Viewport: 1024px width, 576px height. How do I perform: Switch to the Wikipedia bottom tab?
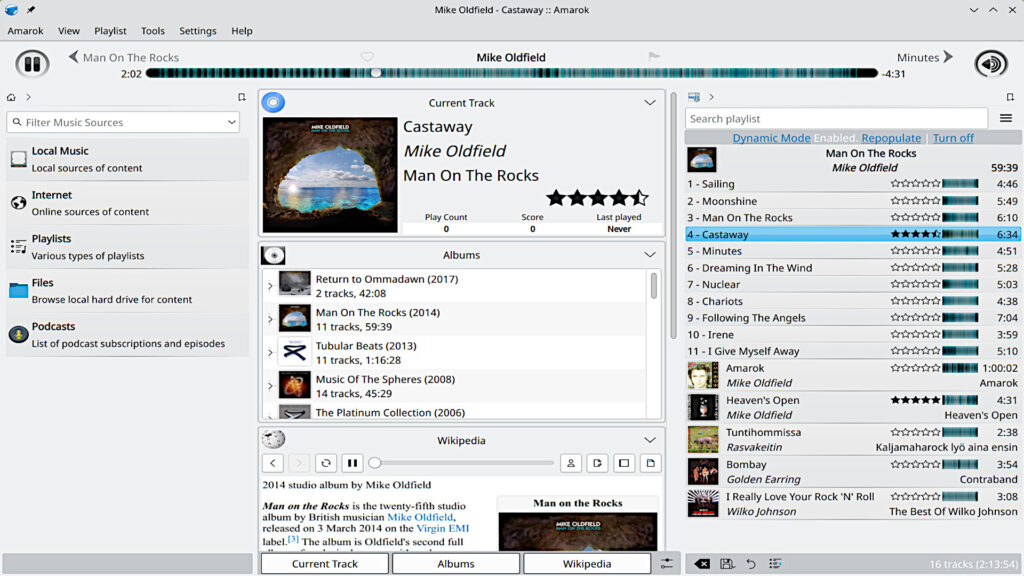pos(587,564)
